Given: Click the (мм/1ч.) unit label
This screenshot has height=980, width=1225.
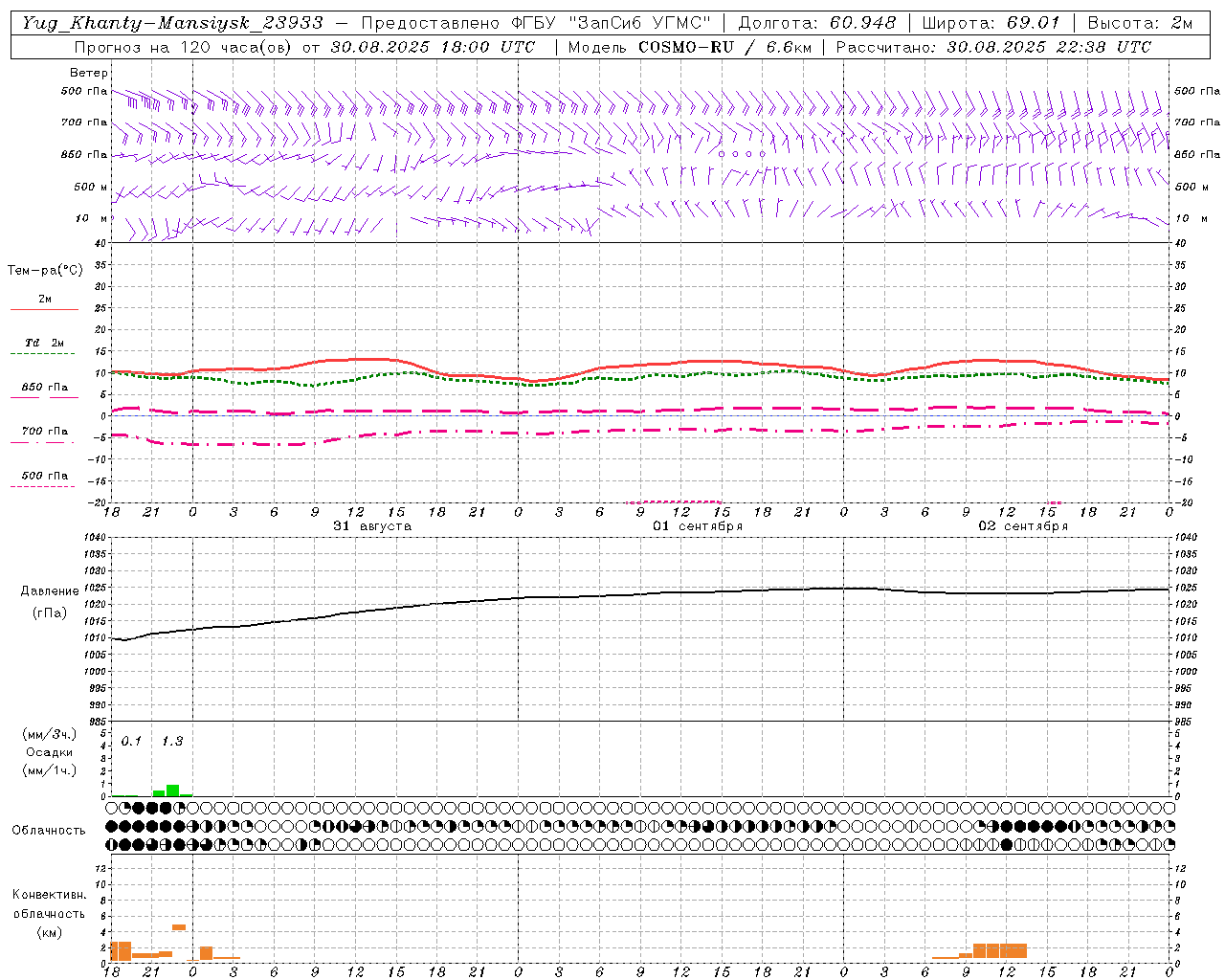Looking at the screenshot, I should click(x=50, y=770).
